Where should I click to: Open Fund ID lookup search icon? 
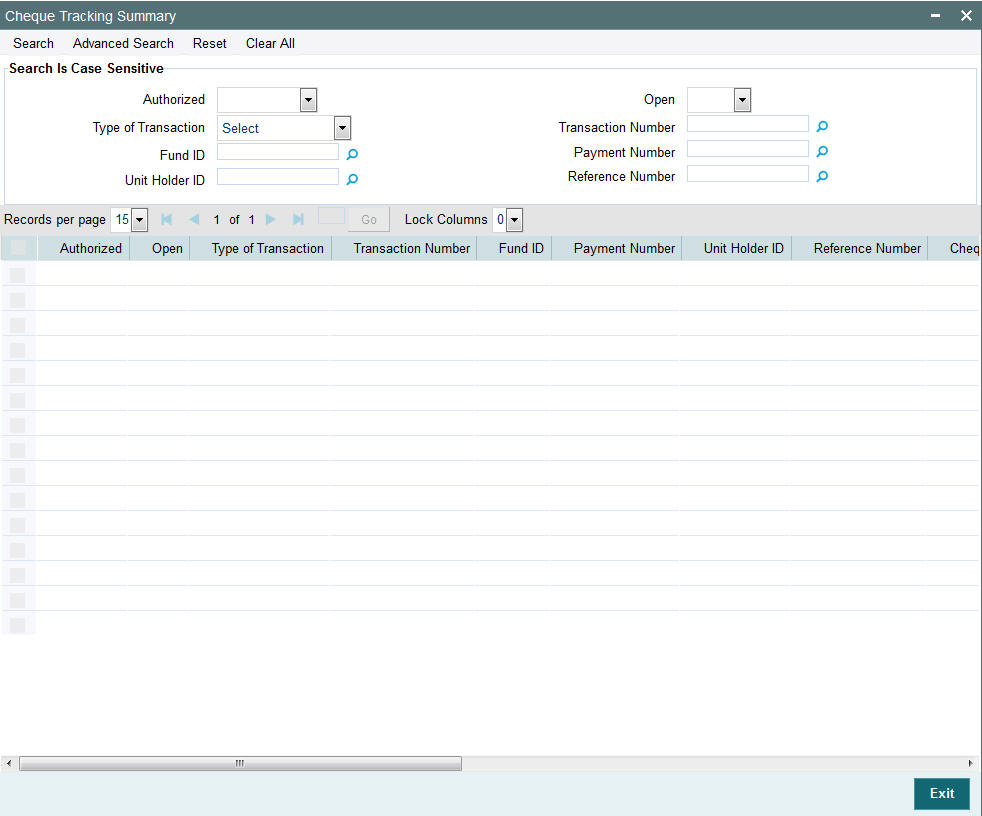(352, 154)
